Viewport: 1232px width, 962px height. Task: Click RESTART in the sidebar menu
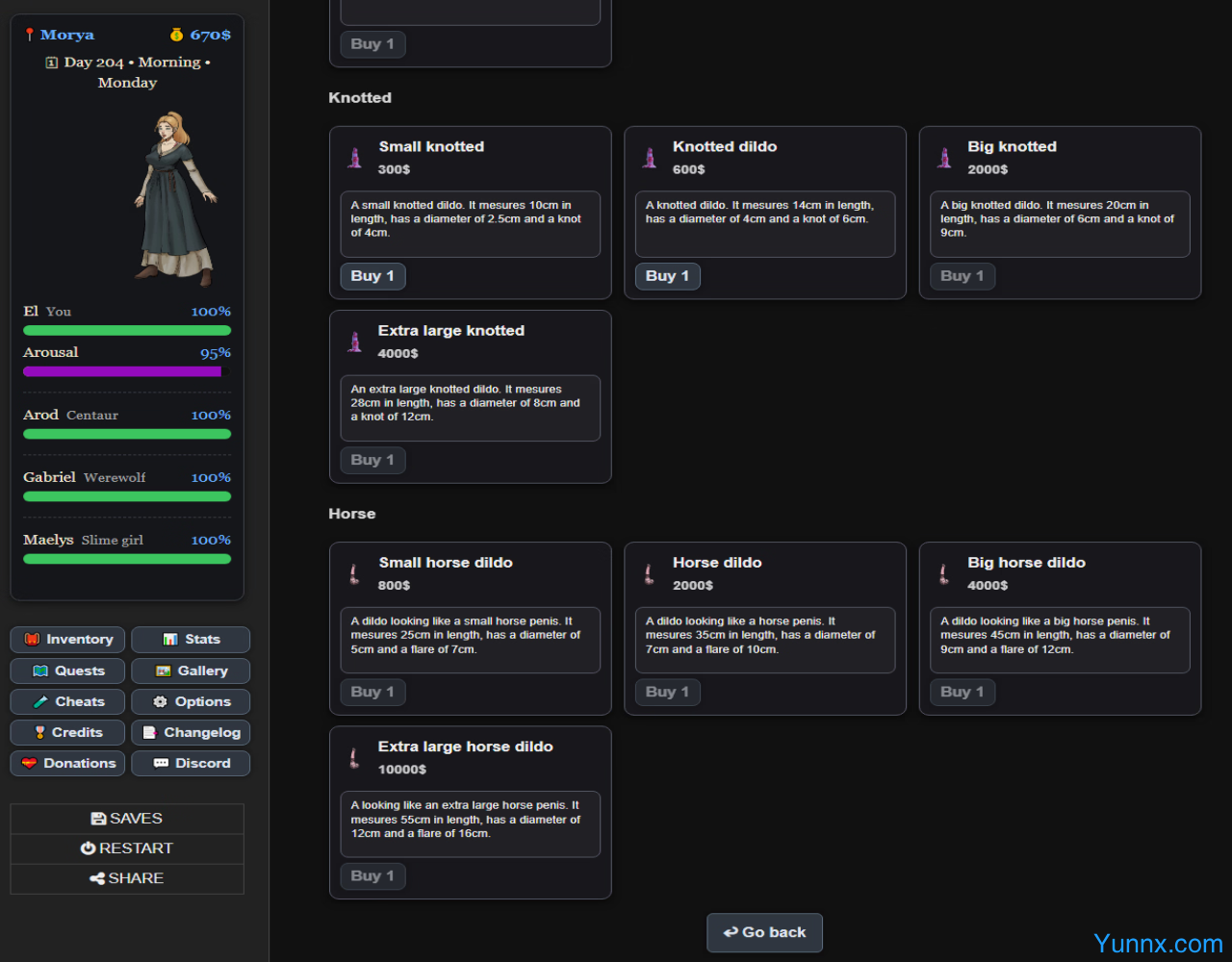127,848
